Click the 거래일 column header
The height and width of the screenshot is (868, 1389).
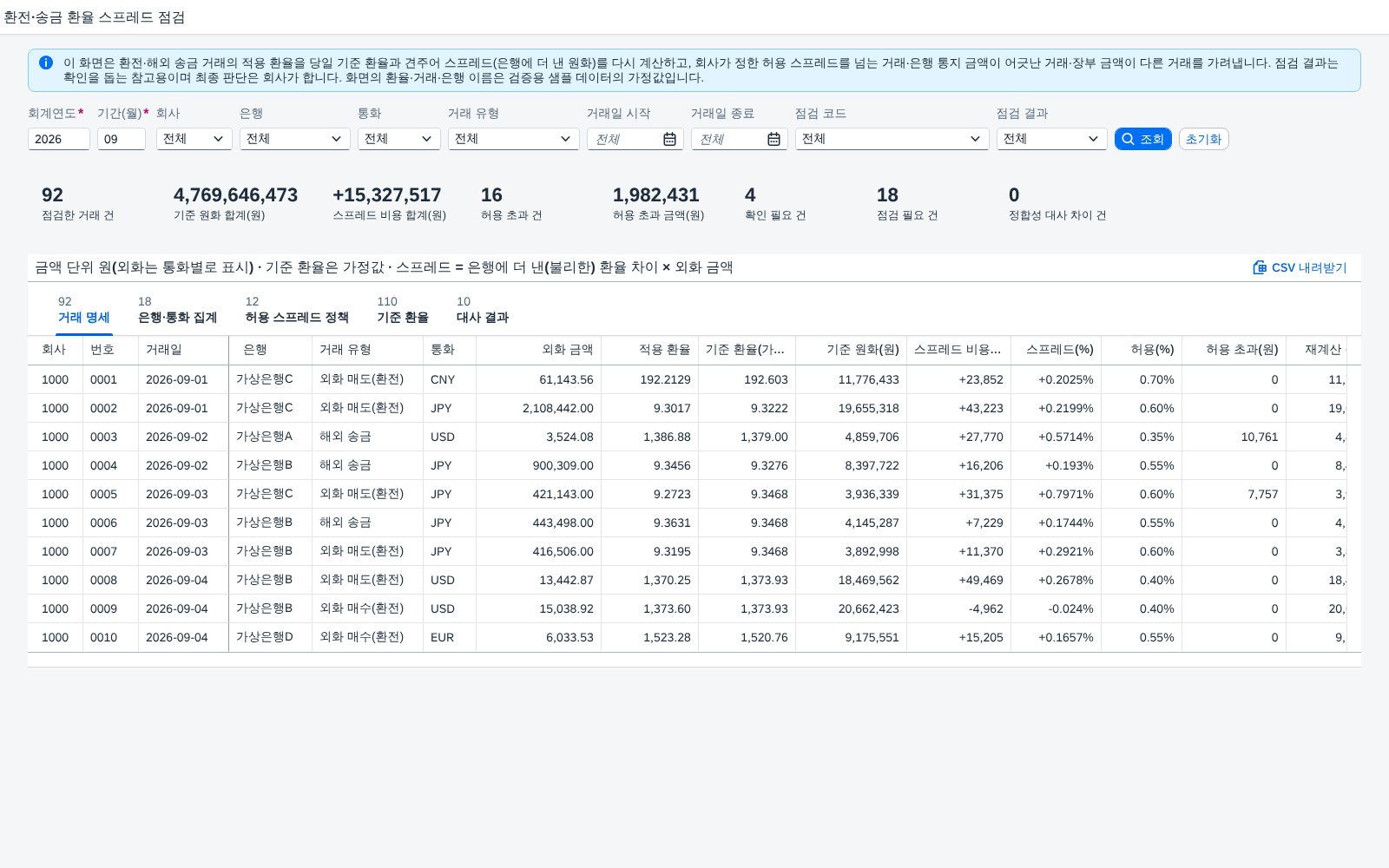183,350
